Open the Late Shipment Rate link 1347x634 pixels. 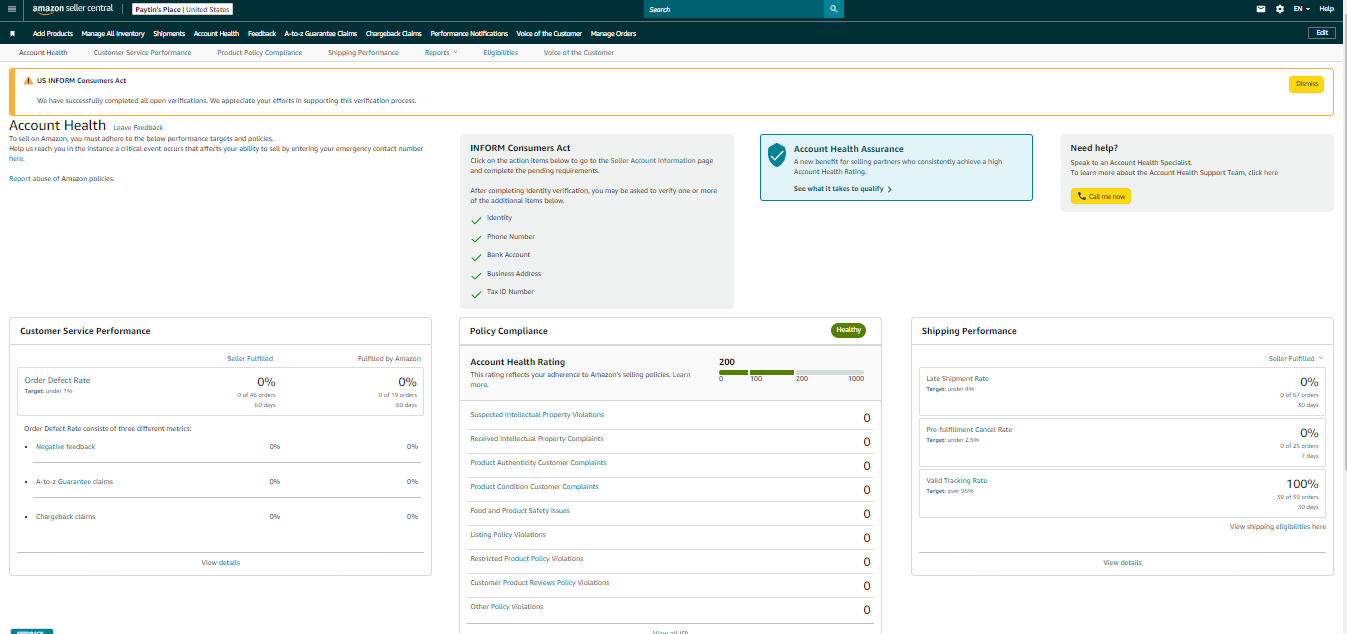957,379
